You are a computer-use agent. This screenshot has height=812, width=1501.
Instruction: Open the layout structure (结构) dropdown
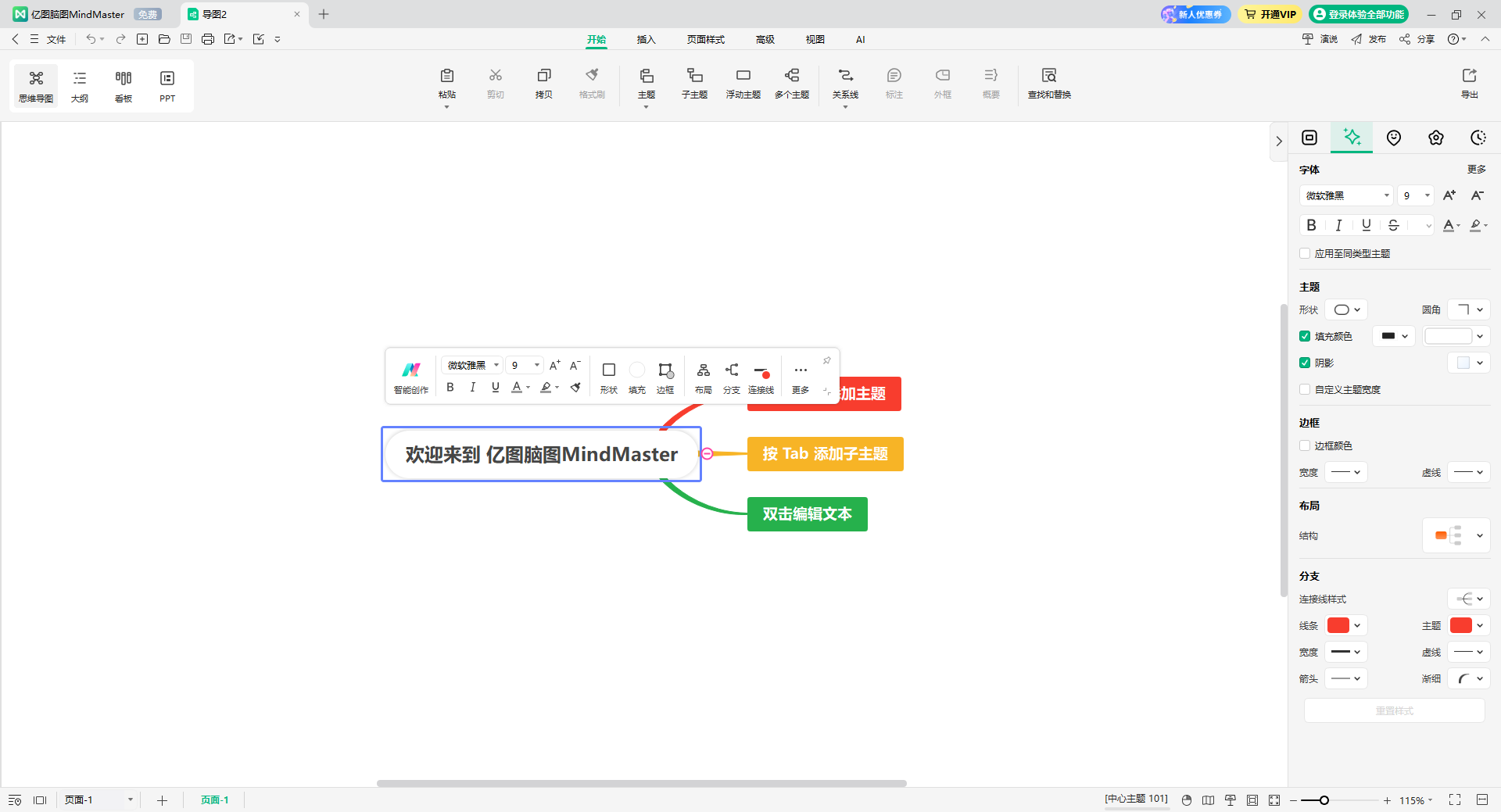pyautogui.click(x=1456, y=535)
